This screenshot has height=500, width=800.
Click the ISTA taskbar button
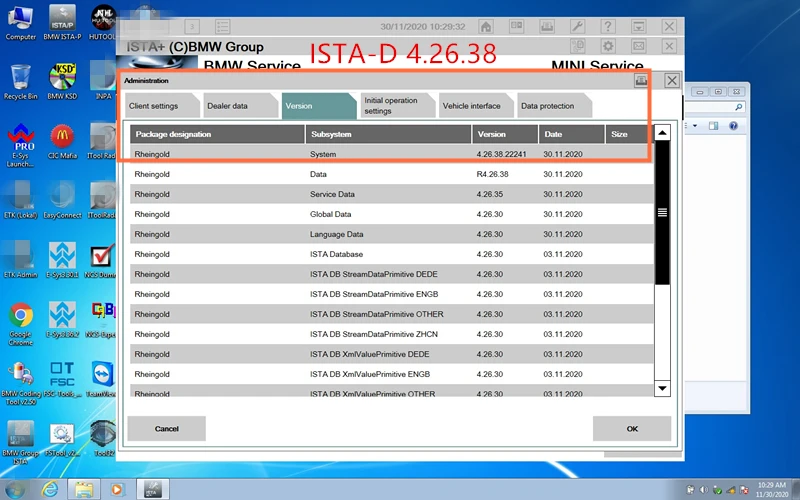click(x=152, y=490)
